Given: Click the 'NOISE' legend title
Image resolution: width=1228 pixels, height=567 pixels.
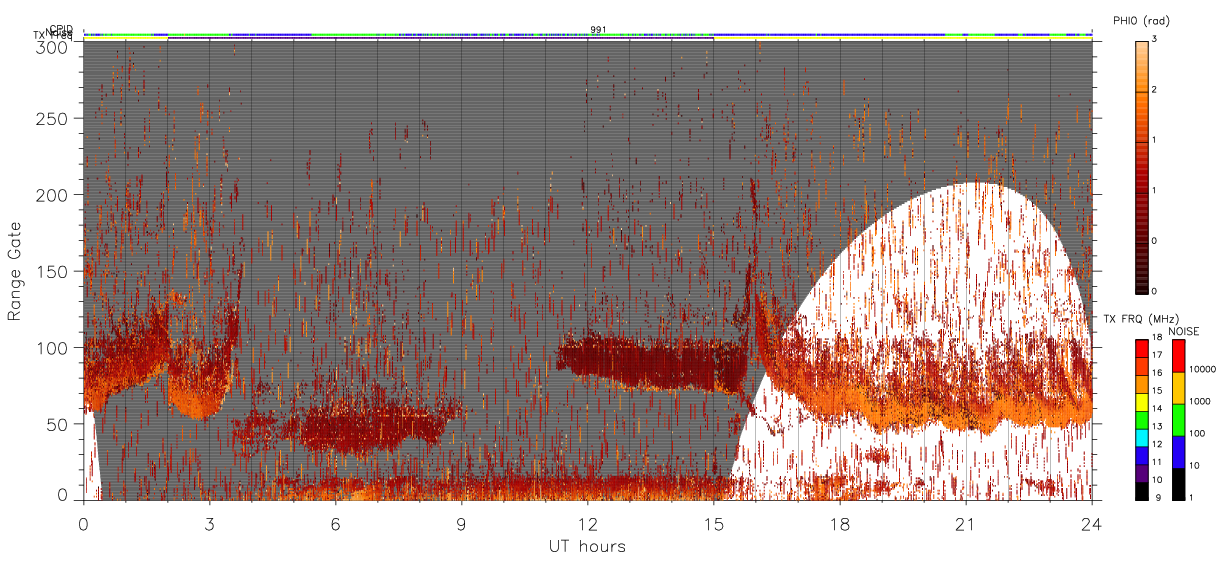Looking at the screenshot, I should point(1182,331).
